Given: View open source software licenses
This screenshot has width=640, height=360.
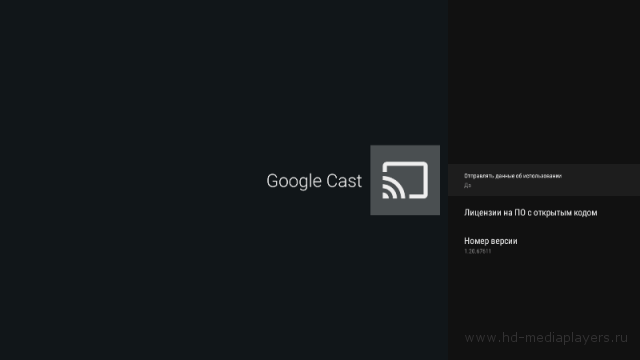Looking at the screenshot, I should 544,213.
